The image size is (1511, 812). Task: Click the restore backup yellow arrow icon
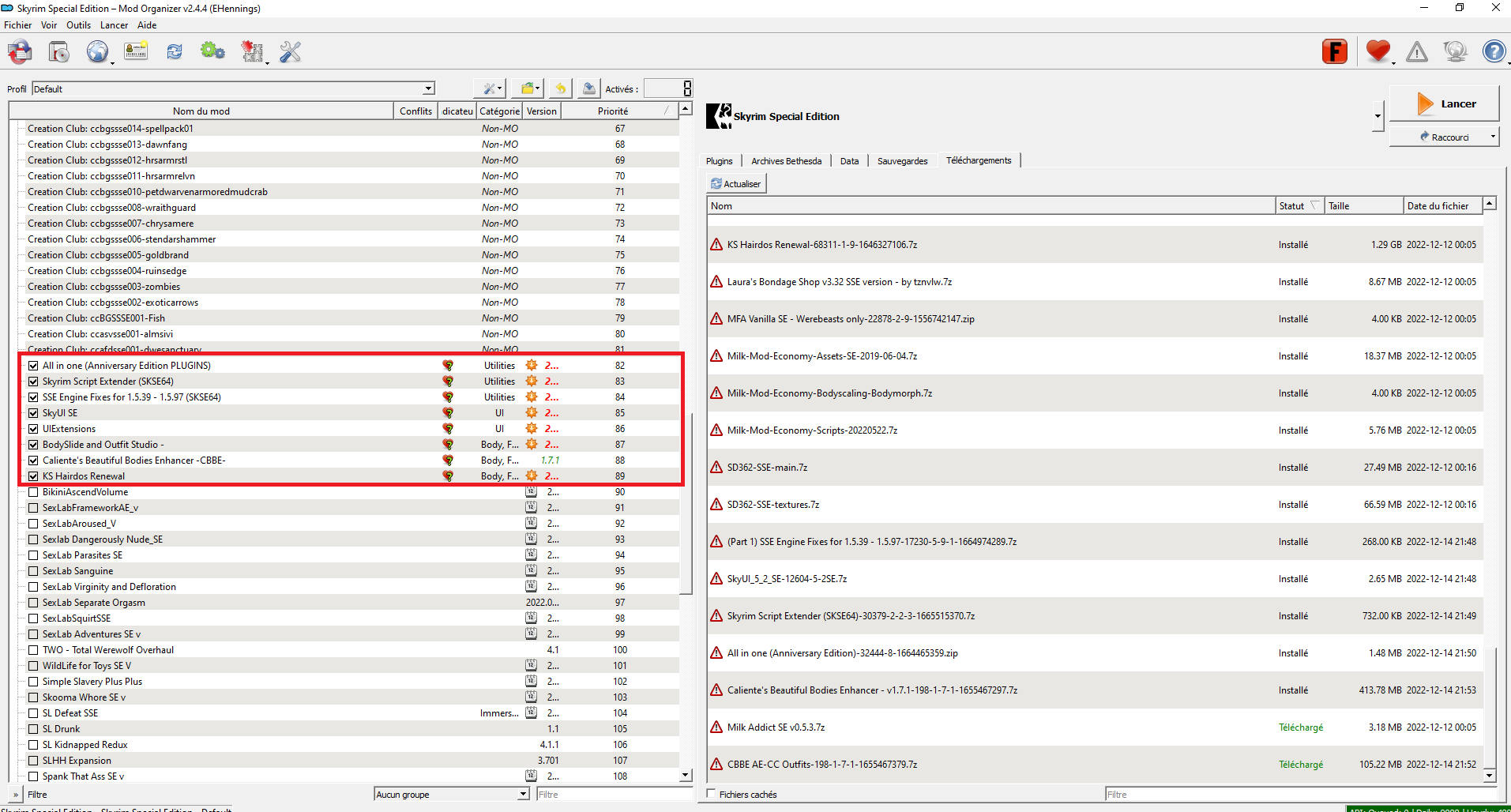[560, 88]
